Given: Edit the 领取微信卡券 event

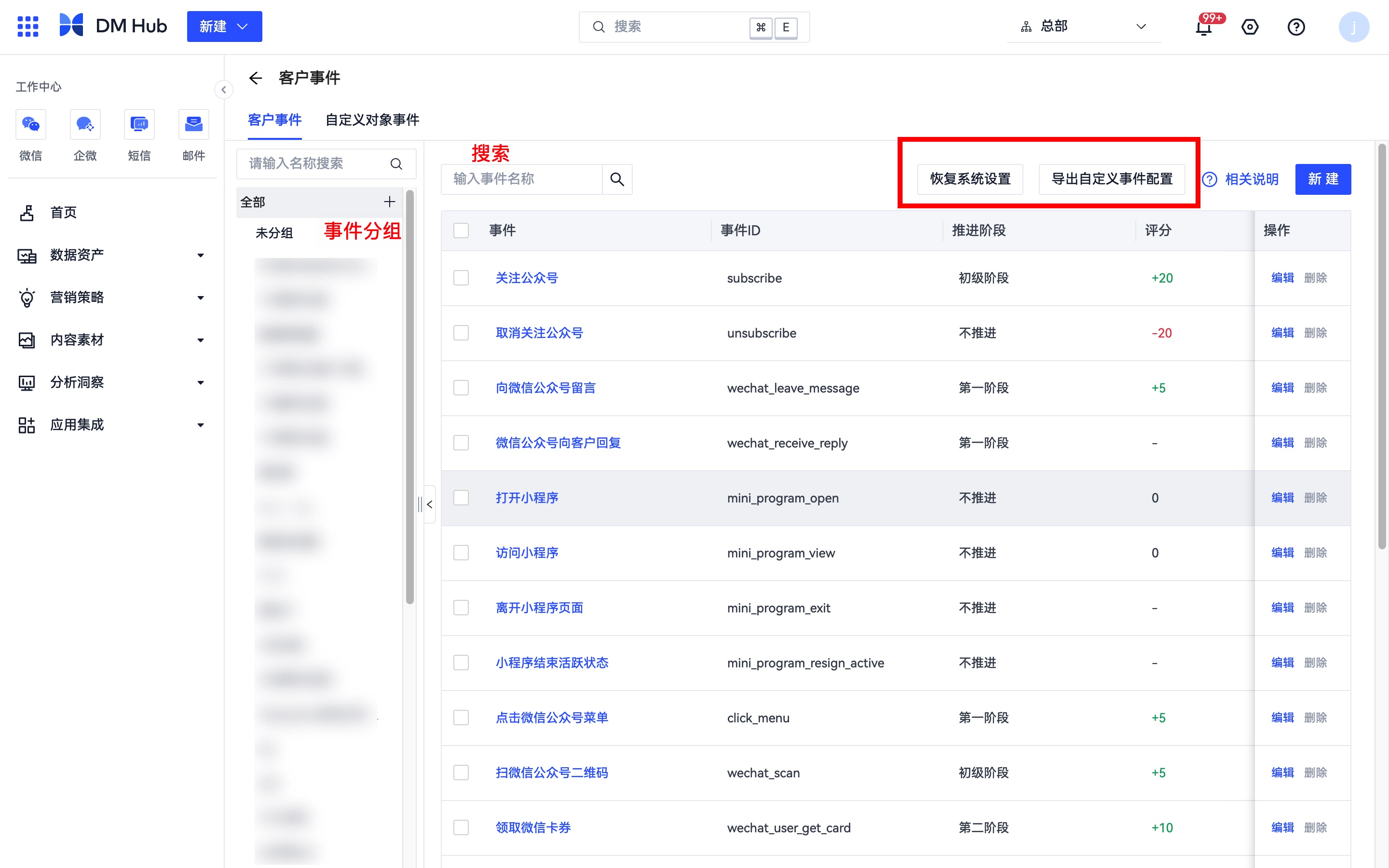Looking at the screenshot, I should (x=1282, y=827).
